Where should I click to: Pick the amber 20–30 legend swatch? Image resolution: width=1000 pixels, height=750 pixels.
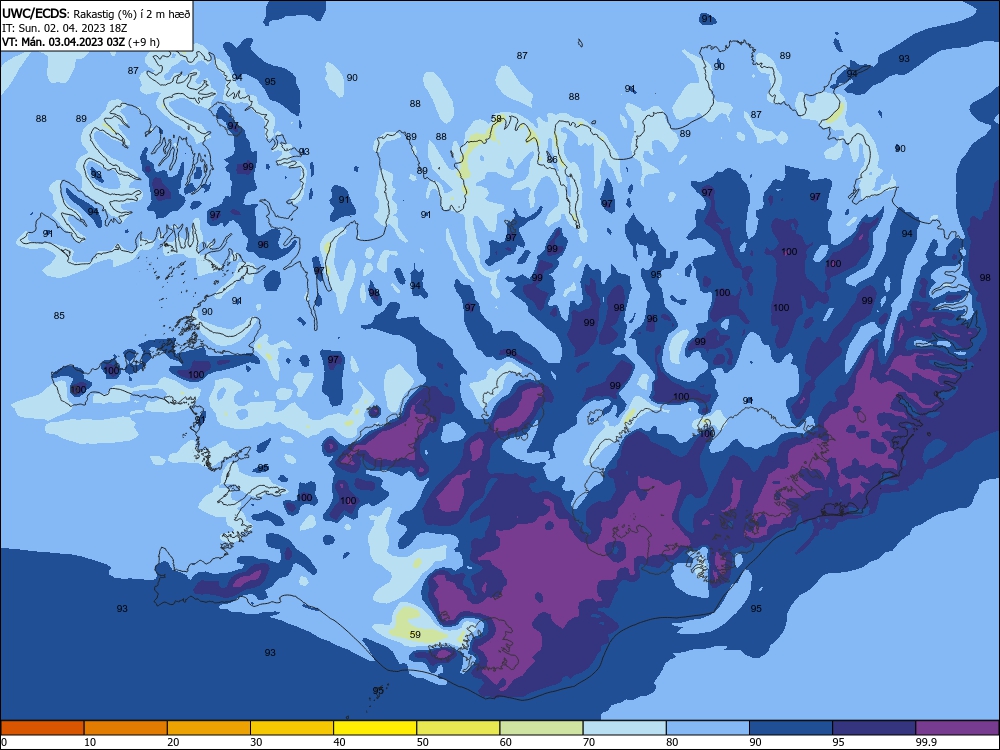(209, 728)
